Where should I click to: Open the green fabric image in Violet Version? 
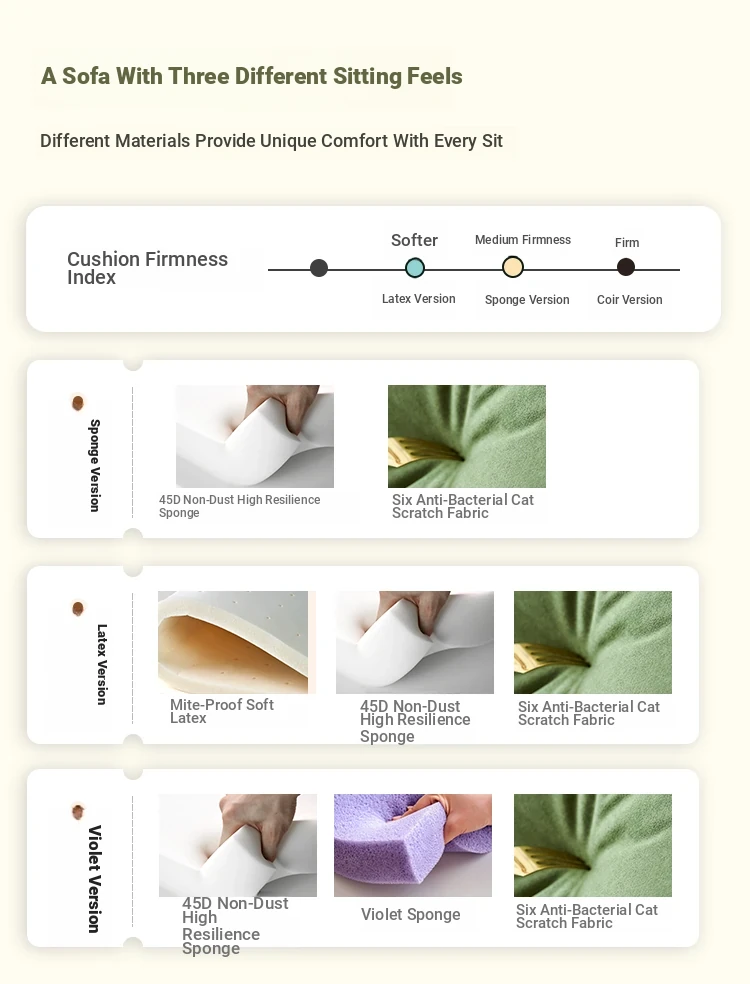(x=593, y=845)
